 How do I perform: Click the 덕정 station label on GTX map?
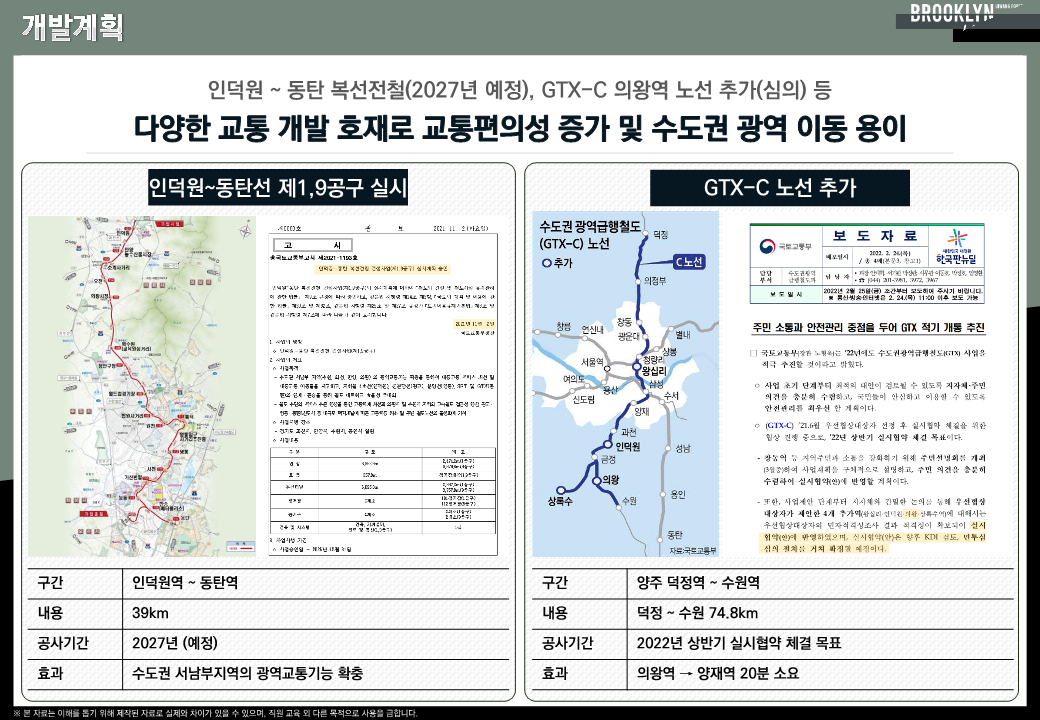[x=661, y=235]
